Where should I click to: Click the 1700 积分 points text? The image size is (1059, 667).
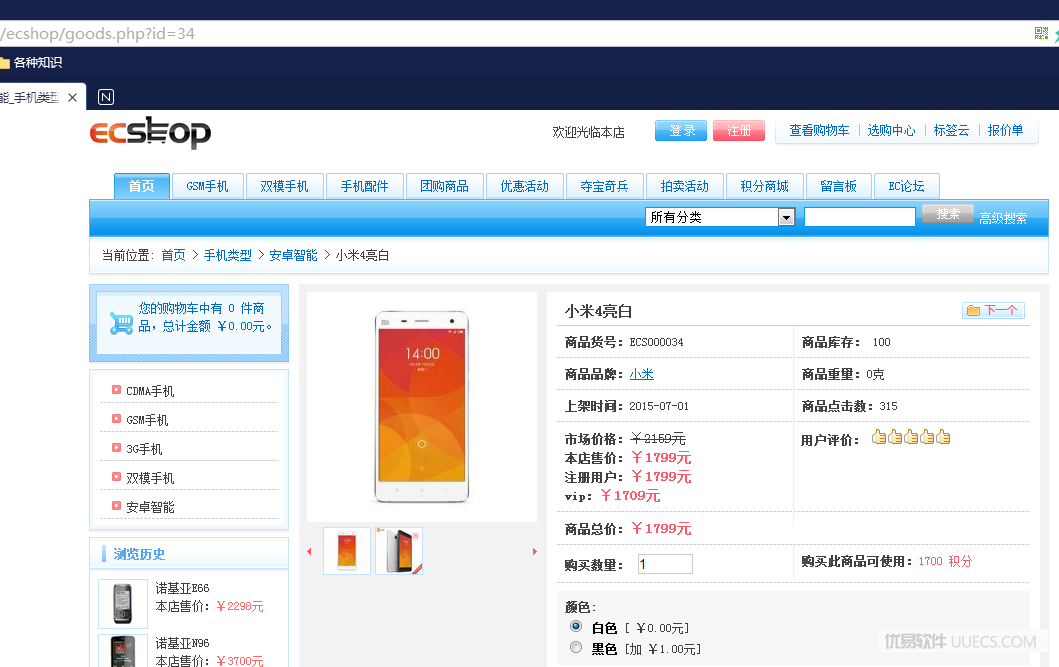pyautogui.click(x=945, y=561)
